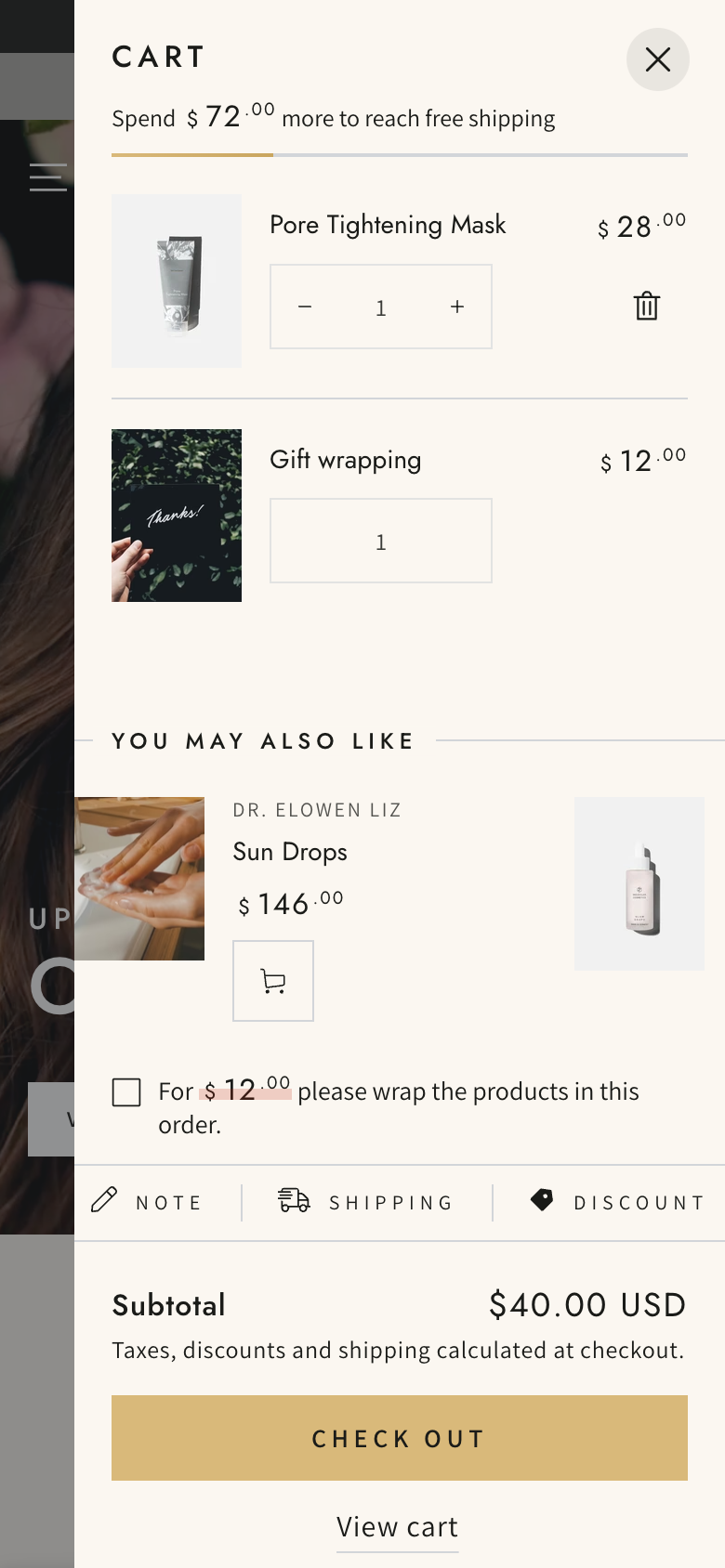This screenshot has height=1568, width=725.
Task: Open the NOTE tab
Action: tap(149, 1202)
